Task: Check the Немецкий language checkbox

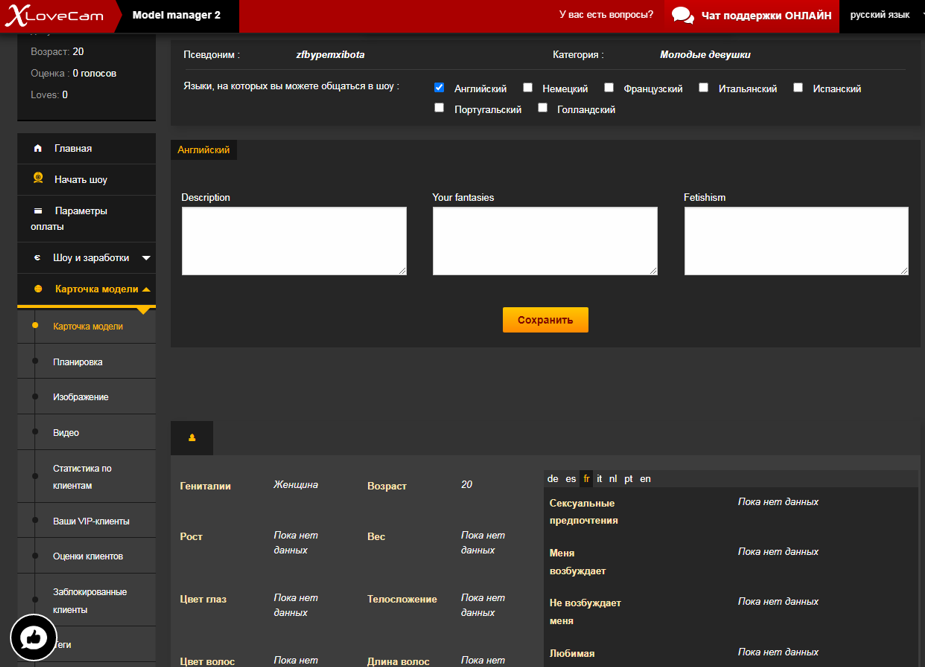Action: [528, 87]
